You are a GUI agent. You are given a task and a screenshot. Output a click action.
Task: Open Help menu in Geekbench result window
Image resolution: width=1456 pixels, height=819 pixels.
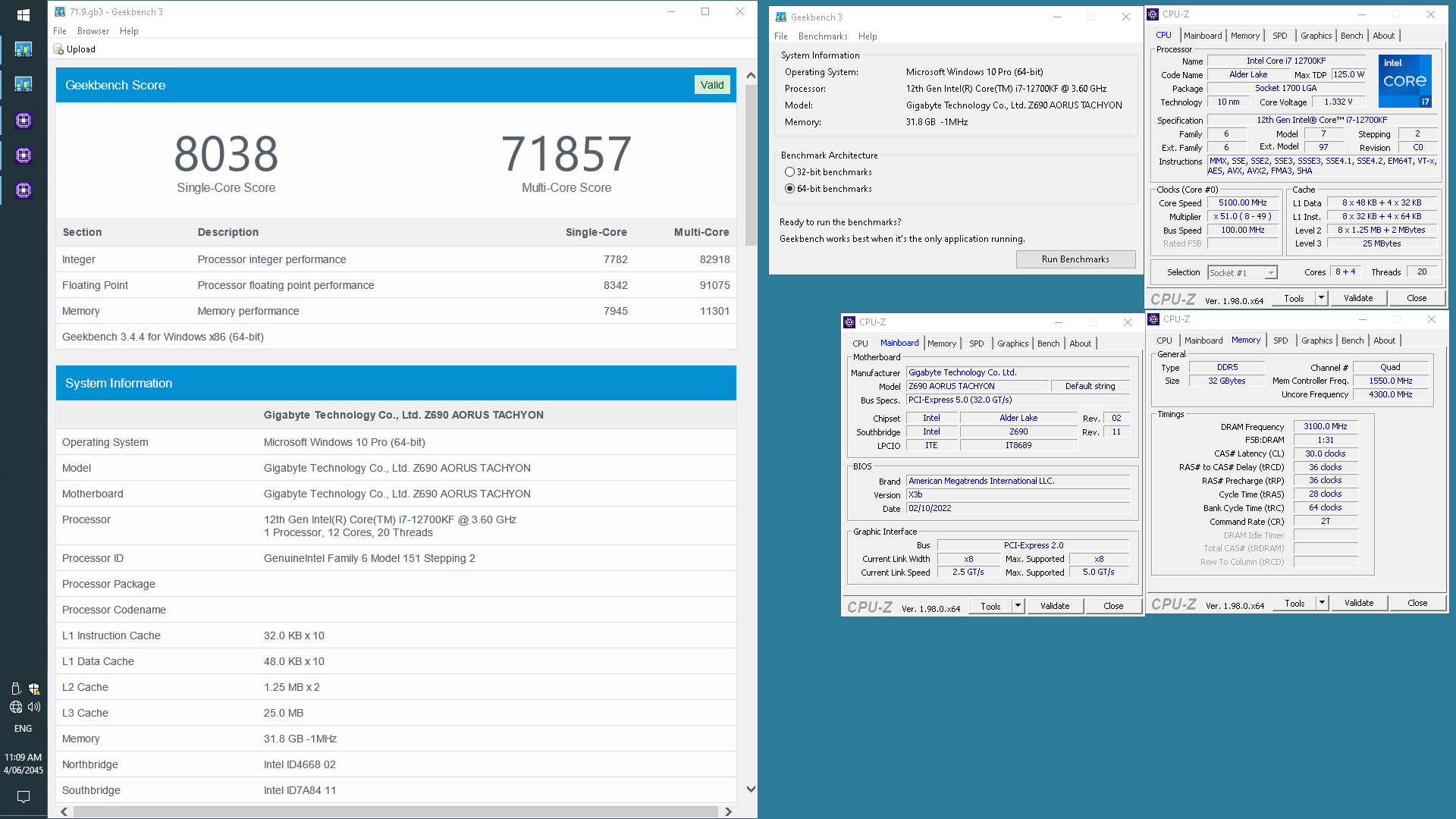(129, 31)
